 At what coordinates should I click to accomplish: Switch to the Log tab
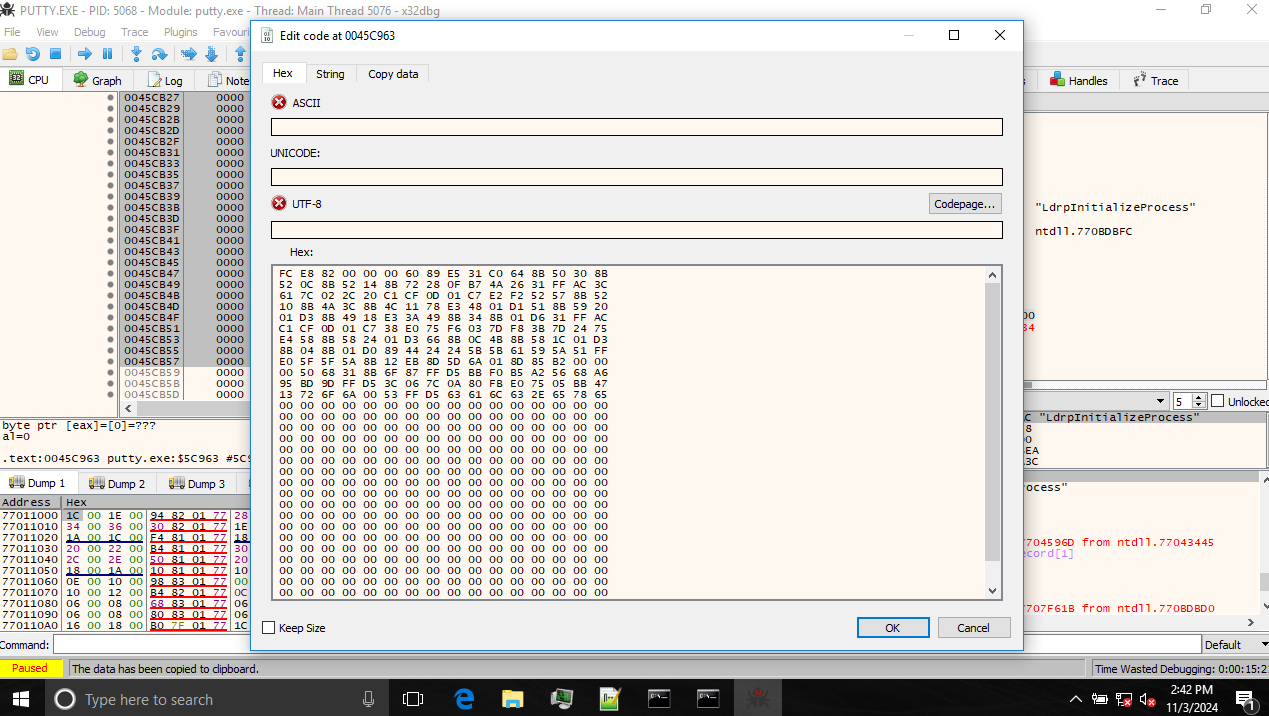pos(165,80)
